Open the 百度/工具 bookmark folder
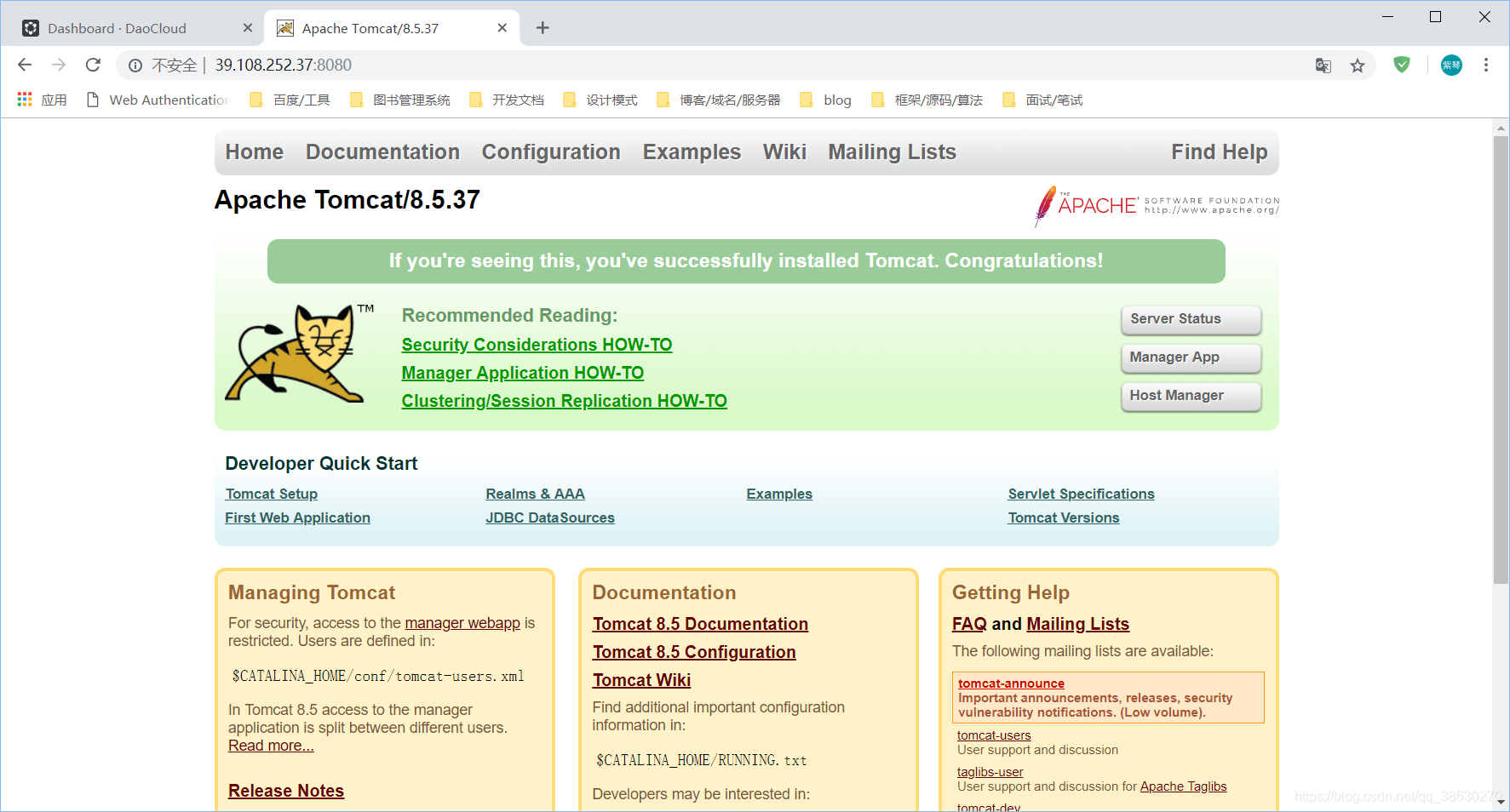Screen dimensions: 1510x812 290,100
